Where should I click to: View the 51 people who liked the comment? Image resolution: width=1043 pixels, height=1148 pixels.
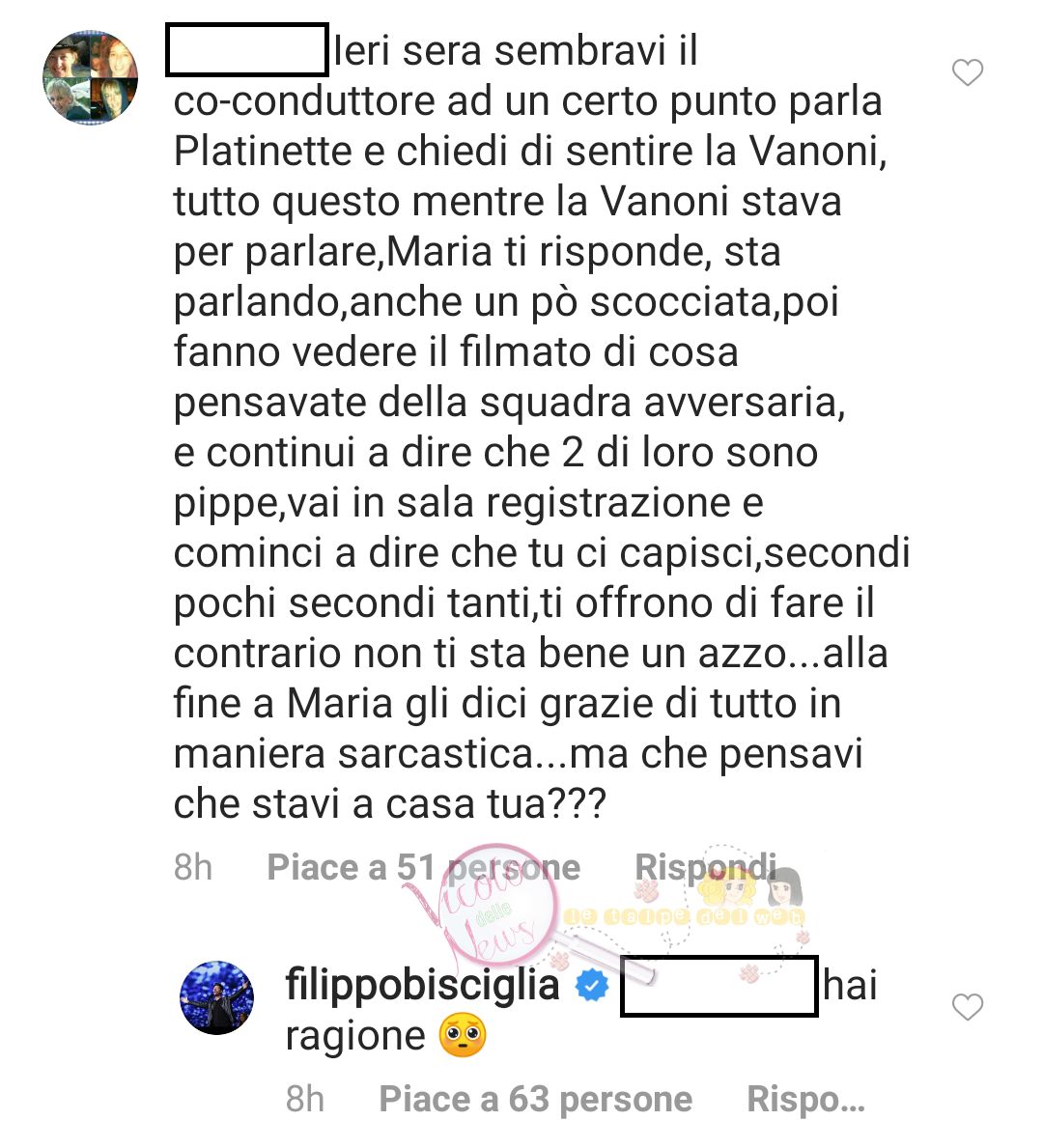tap(423, 868)
